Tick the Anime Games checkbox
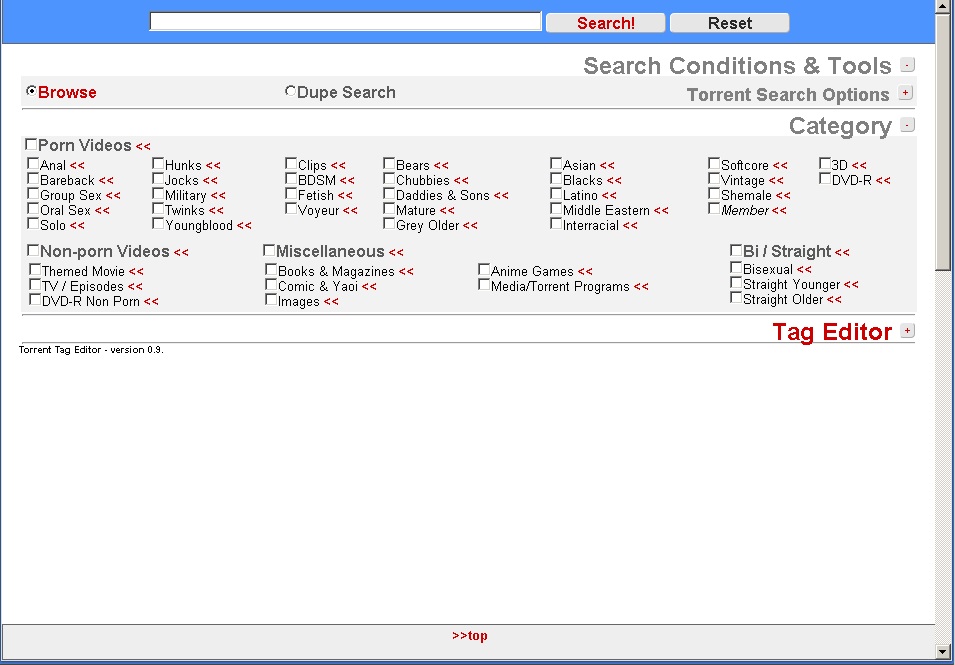This screenshot has height=665, width=955. pyautogui.click(x=484, y=270)
